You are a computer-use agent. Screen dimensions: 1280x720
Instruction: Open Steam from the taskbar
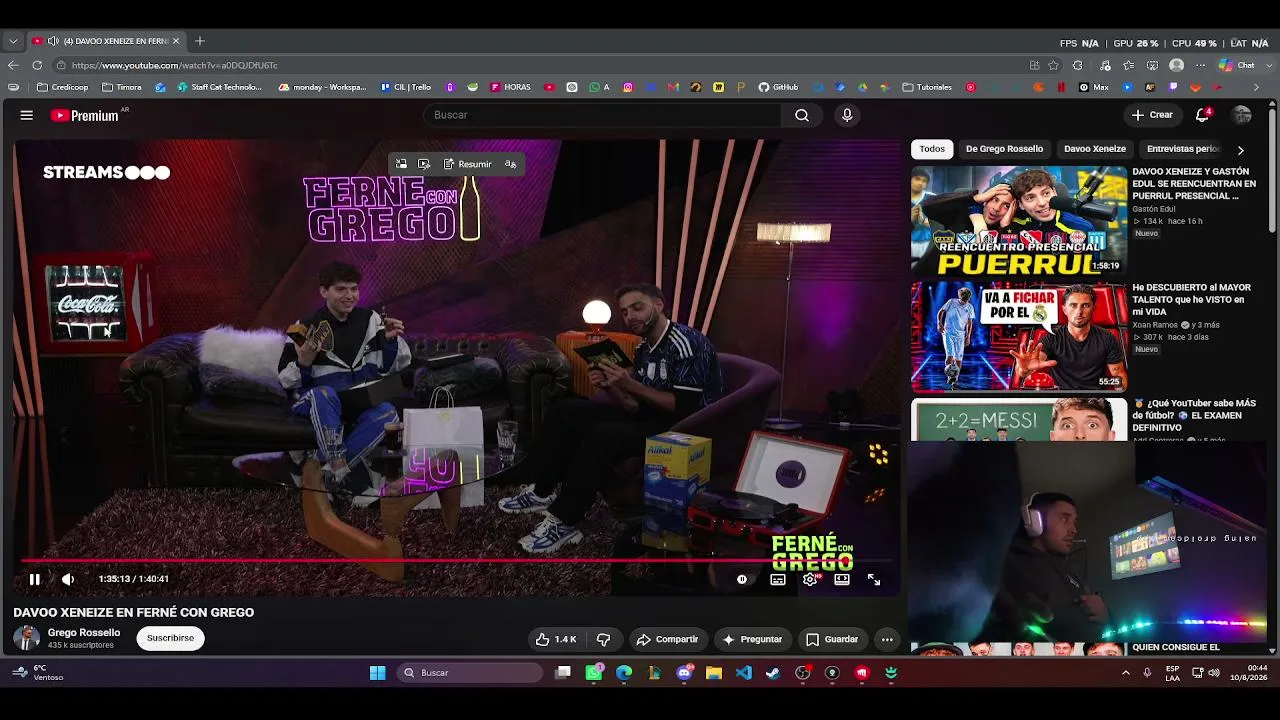pos(773,673)
